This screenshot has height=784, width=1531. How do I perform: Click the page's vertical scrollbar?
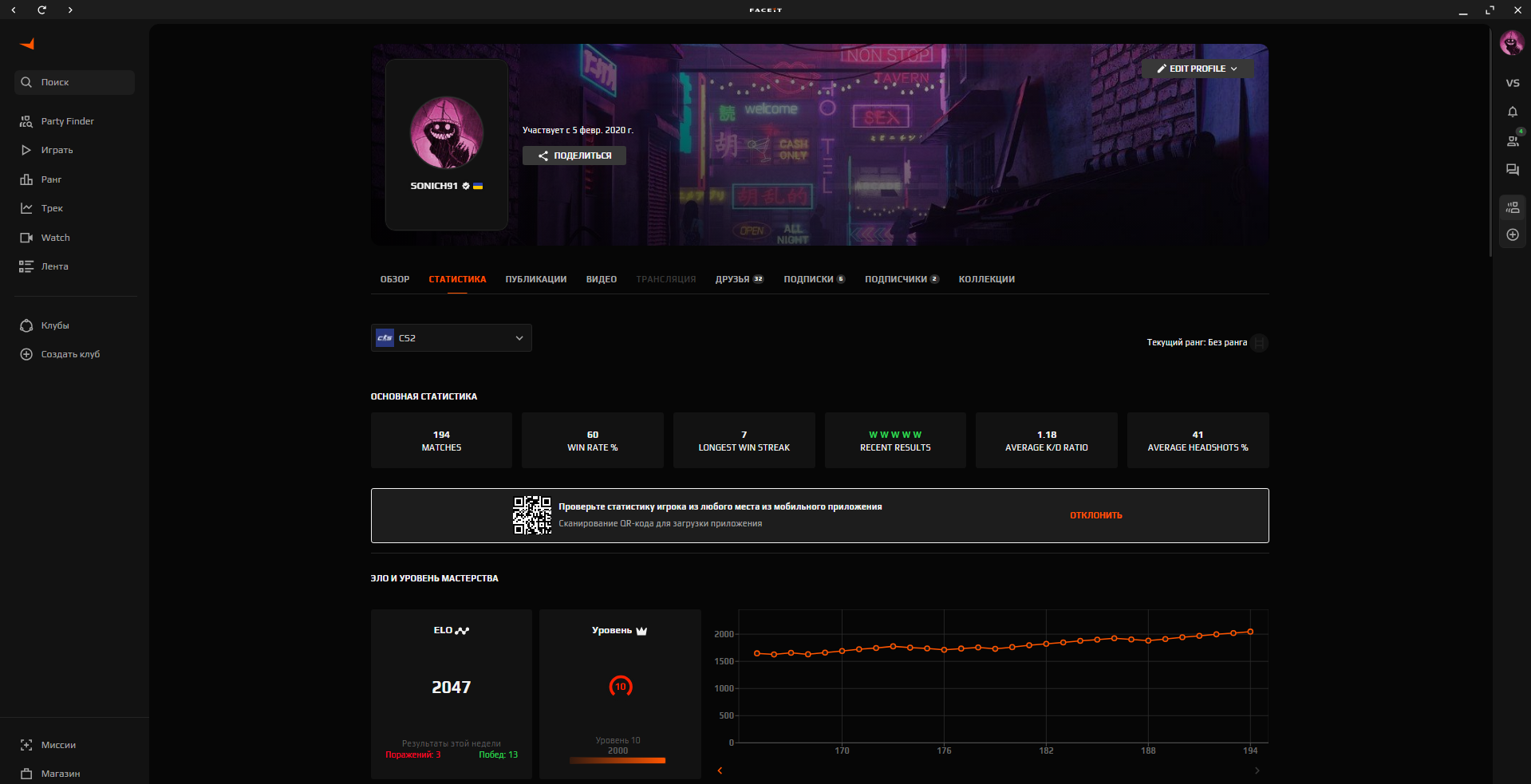(1490, 144)
